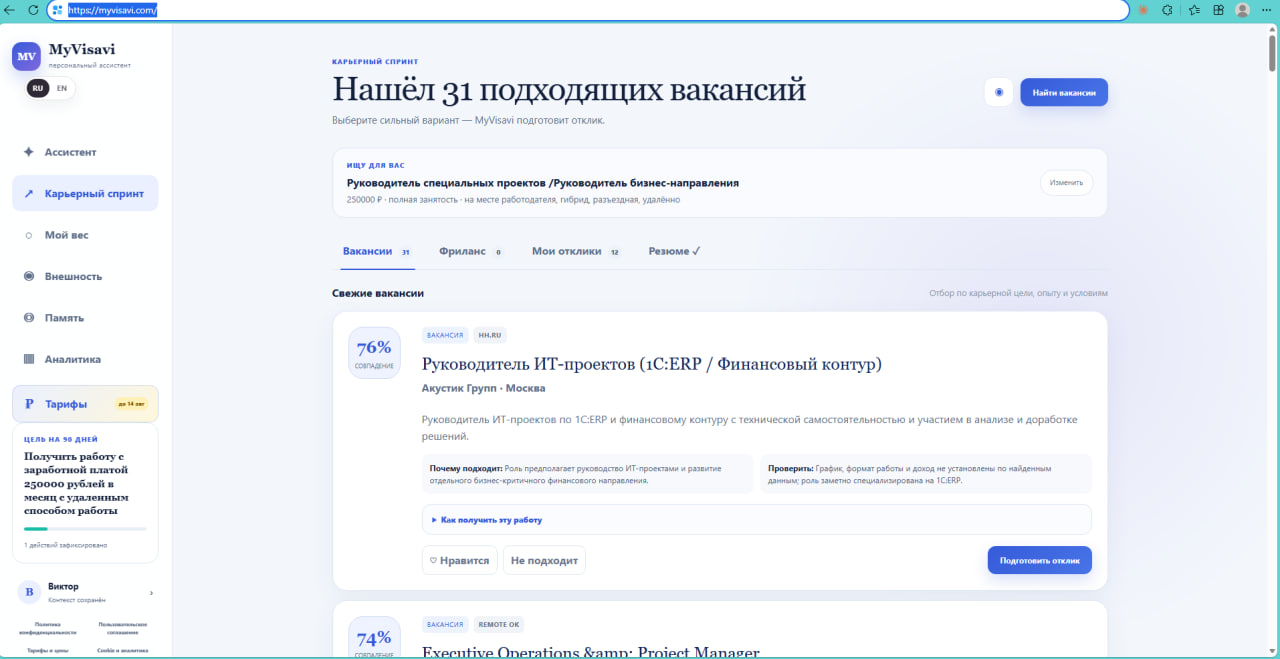The image size is (1280, 659).
Task: Open the Виктор profile chevron
Action: (151, 593)
